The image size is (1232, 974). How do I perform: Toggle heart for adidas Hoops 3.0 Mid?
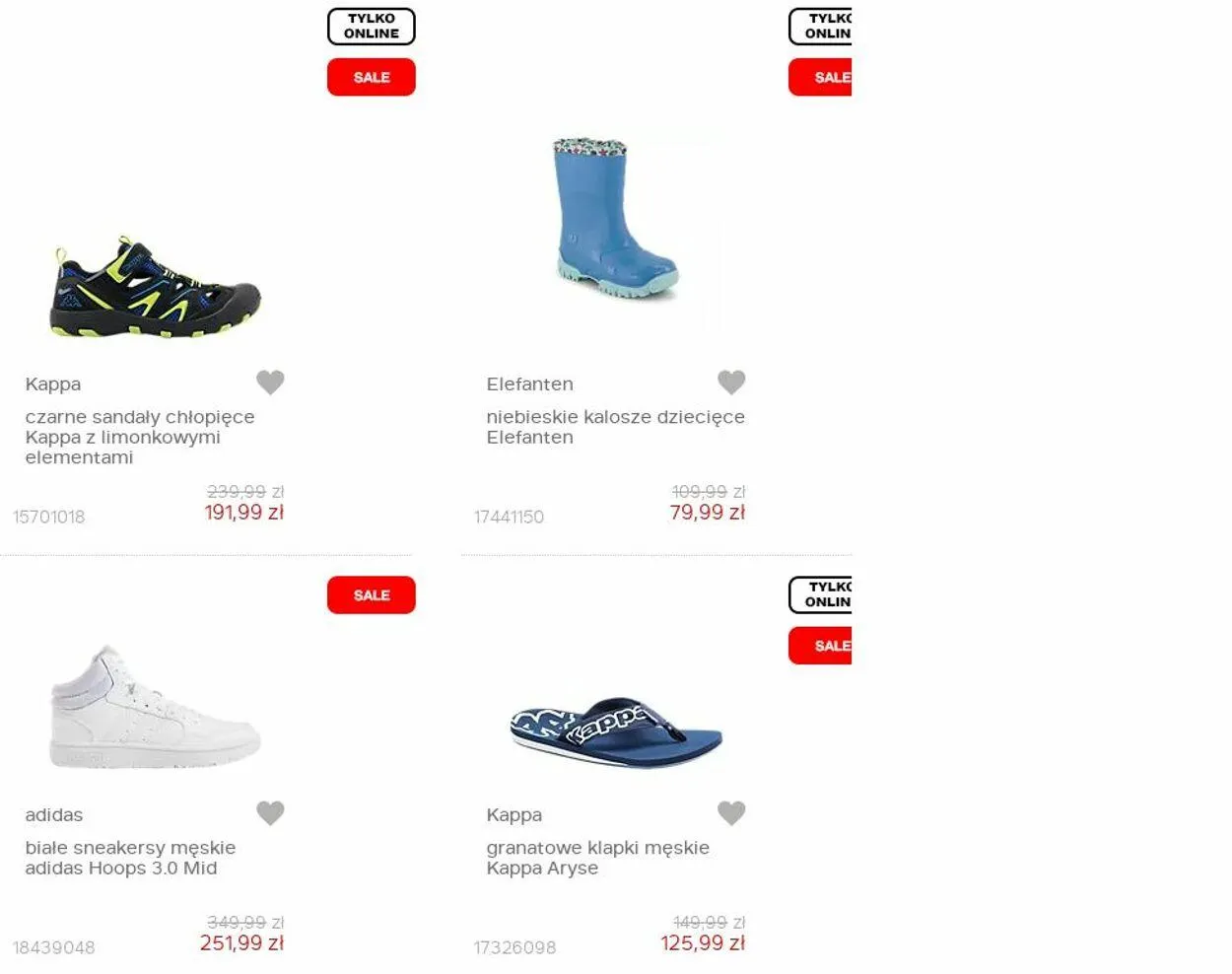[270, 812]
